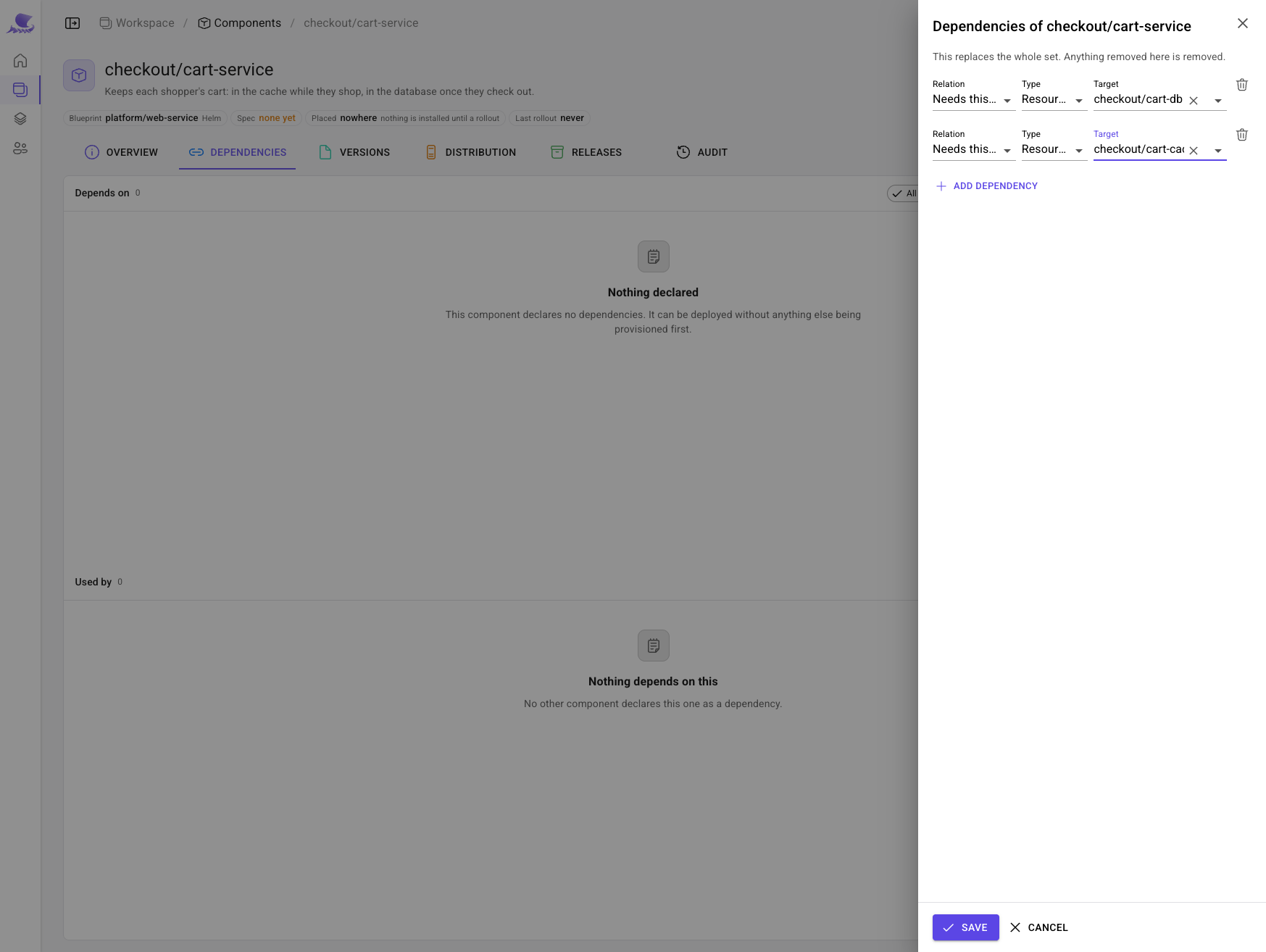This screenshot has height=952, width=1266.
Task: Click the platform/web-service blueprint chip
Action: [145, 118]
